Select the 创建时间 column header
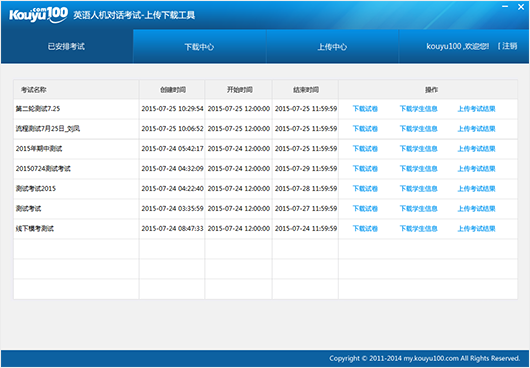 coord(173,90)
